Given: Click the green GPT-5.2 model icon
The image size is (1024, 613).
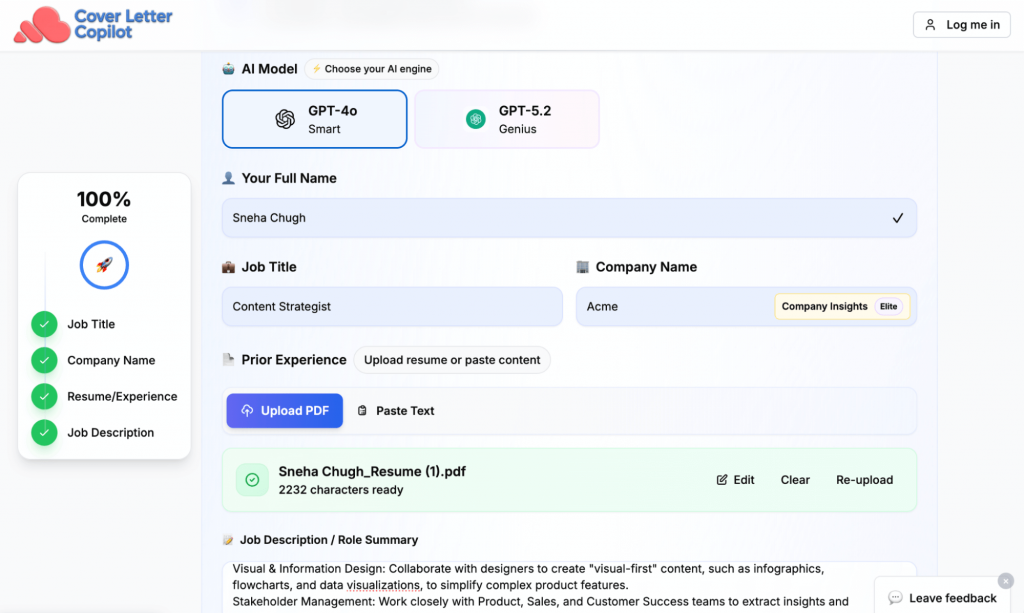Looking at the screenshot, I should tap(476, 119).
